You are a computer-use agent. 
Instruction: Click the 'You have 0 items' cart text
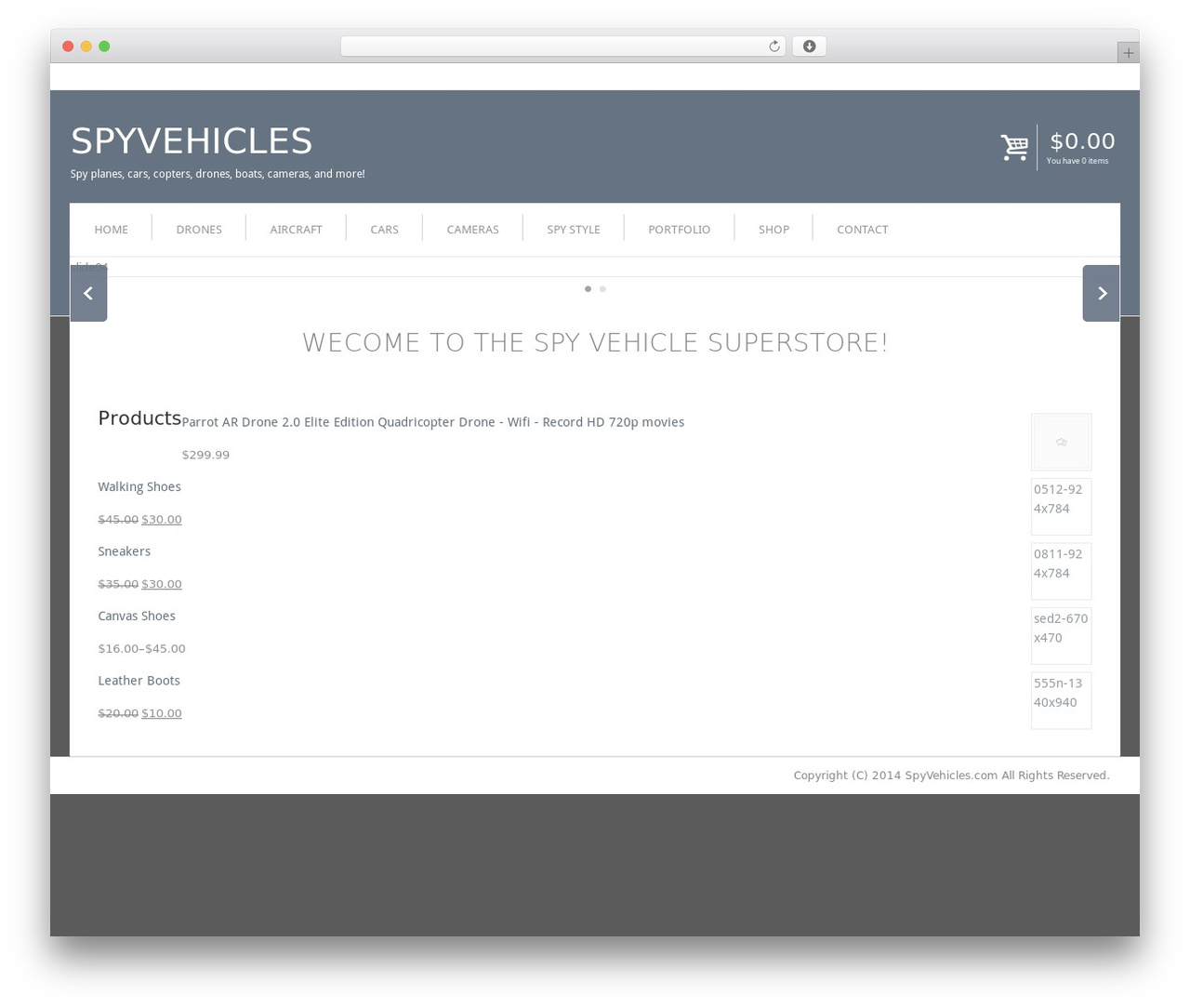[x=1078, y=161]
